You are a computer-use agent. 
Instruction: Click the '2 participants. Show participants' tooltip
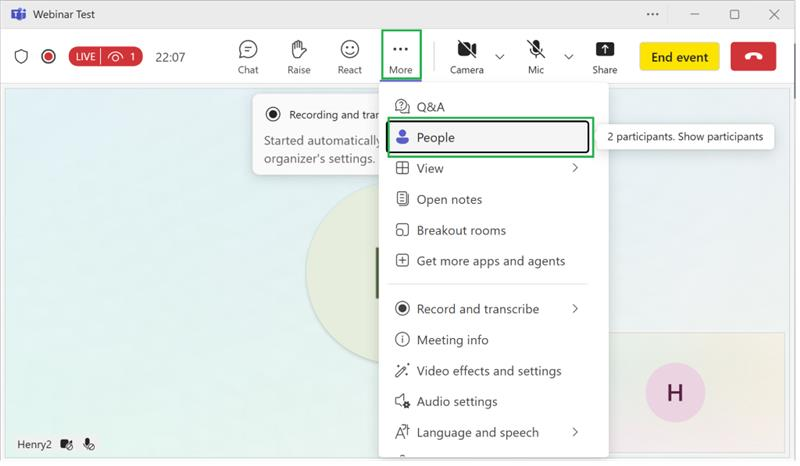pyautogui.click(x=685, y=137)
